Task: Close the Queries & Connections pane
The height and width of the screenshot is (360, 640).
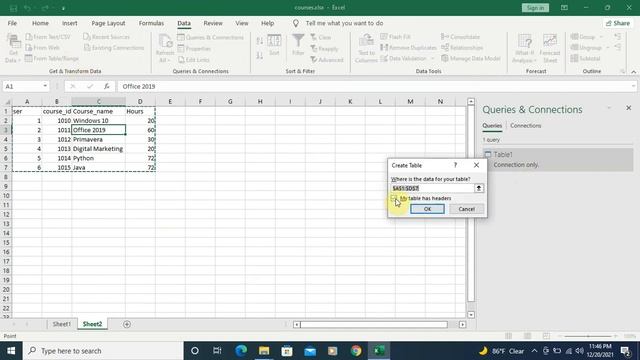Action: tap(629, 108)
